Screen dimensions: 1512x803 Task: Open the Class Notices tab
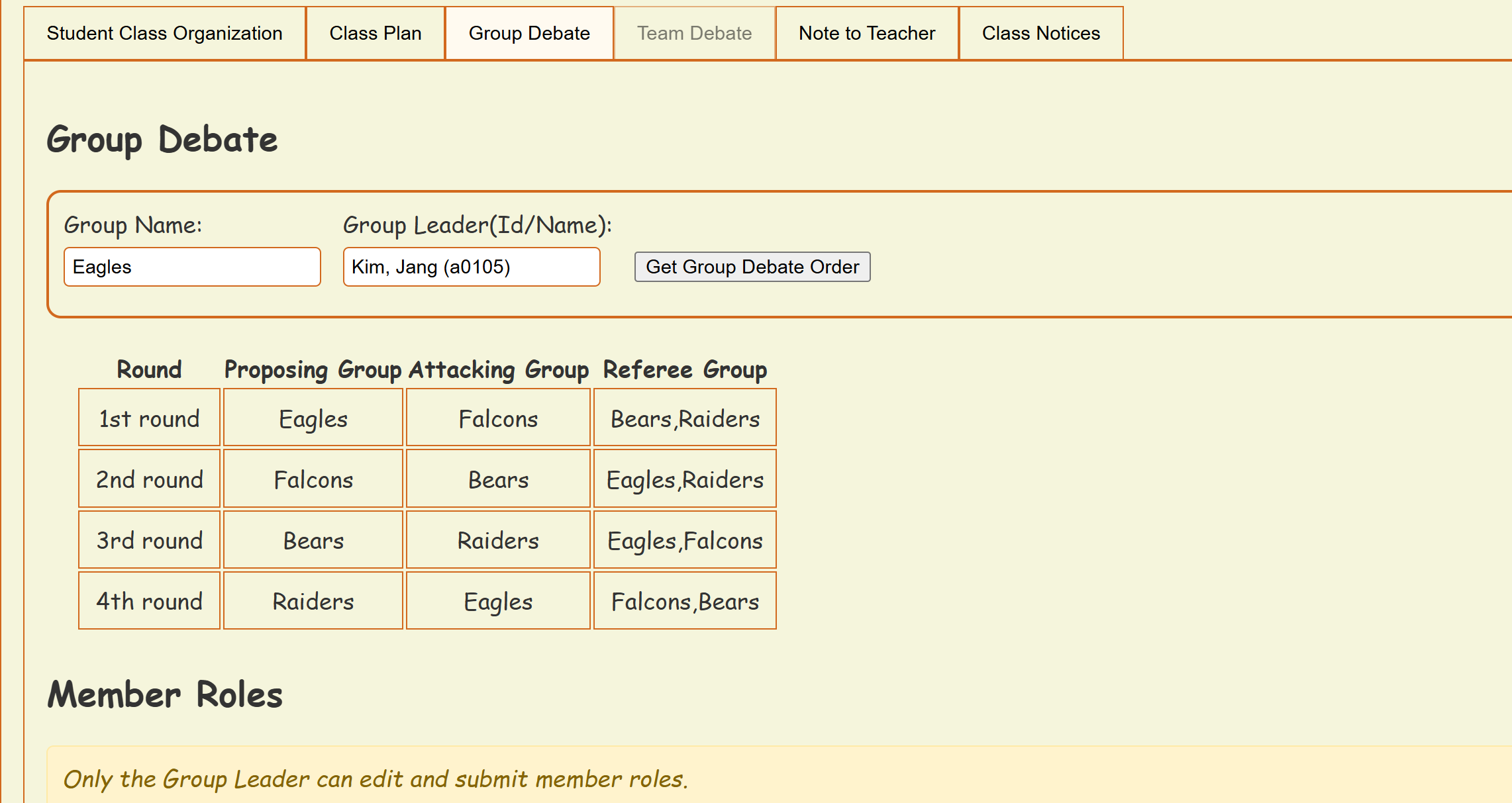click(x=1040, y=33)
